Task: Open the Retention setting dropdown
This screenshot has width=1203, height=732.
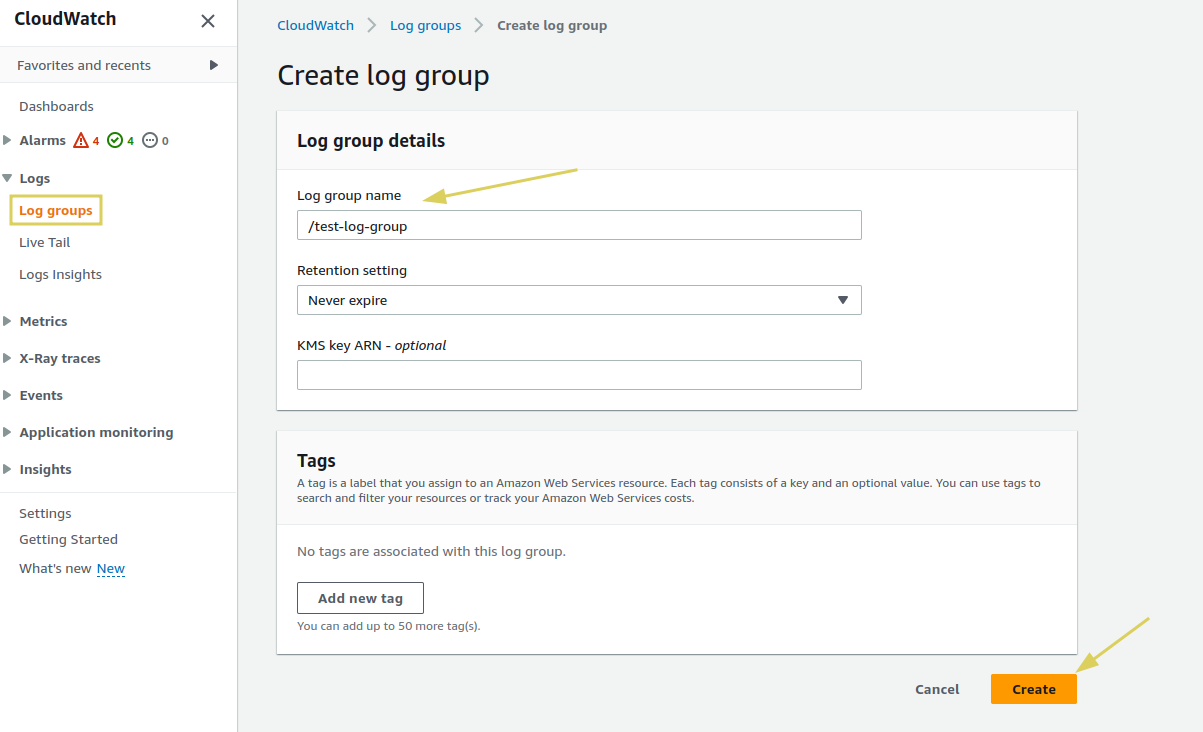Action: (579, 300)
